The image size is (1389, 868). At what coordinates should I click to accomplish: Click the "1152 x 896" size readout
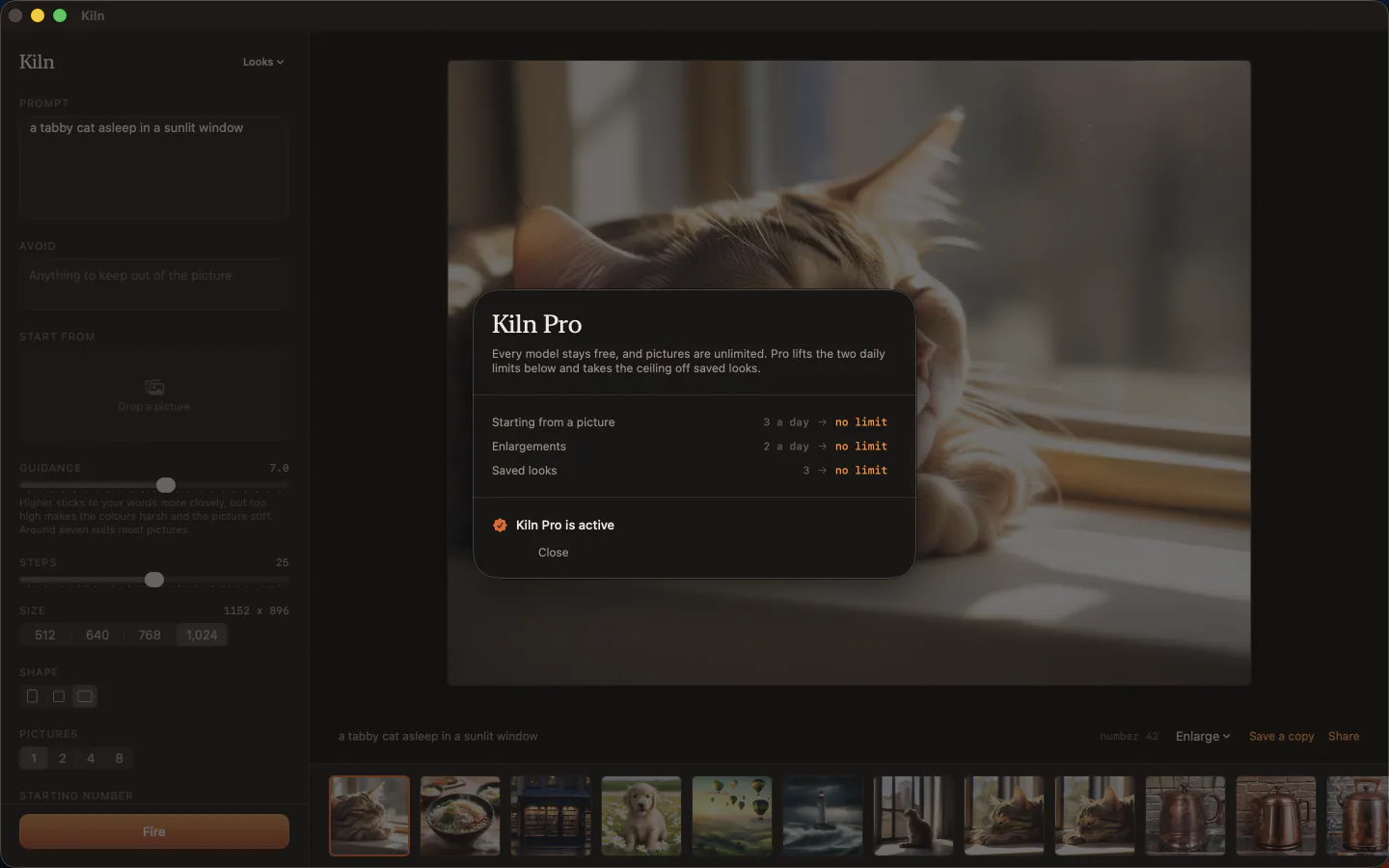(x=256, y=610)
